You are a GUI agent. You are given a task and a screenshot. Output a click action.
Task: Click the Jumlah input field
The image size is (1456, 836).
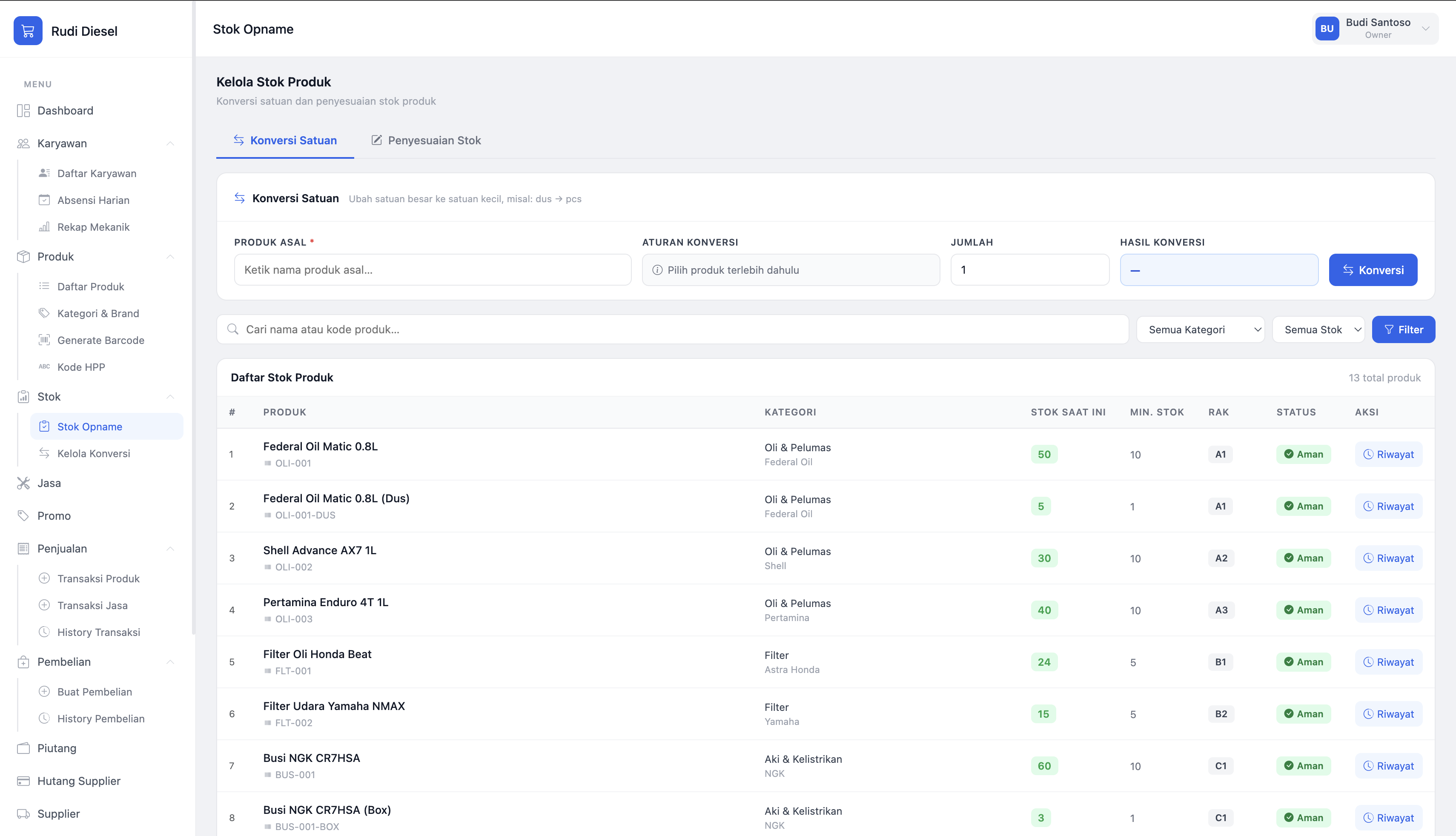coord(1029,270)
